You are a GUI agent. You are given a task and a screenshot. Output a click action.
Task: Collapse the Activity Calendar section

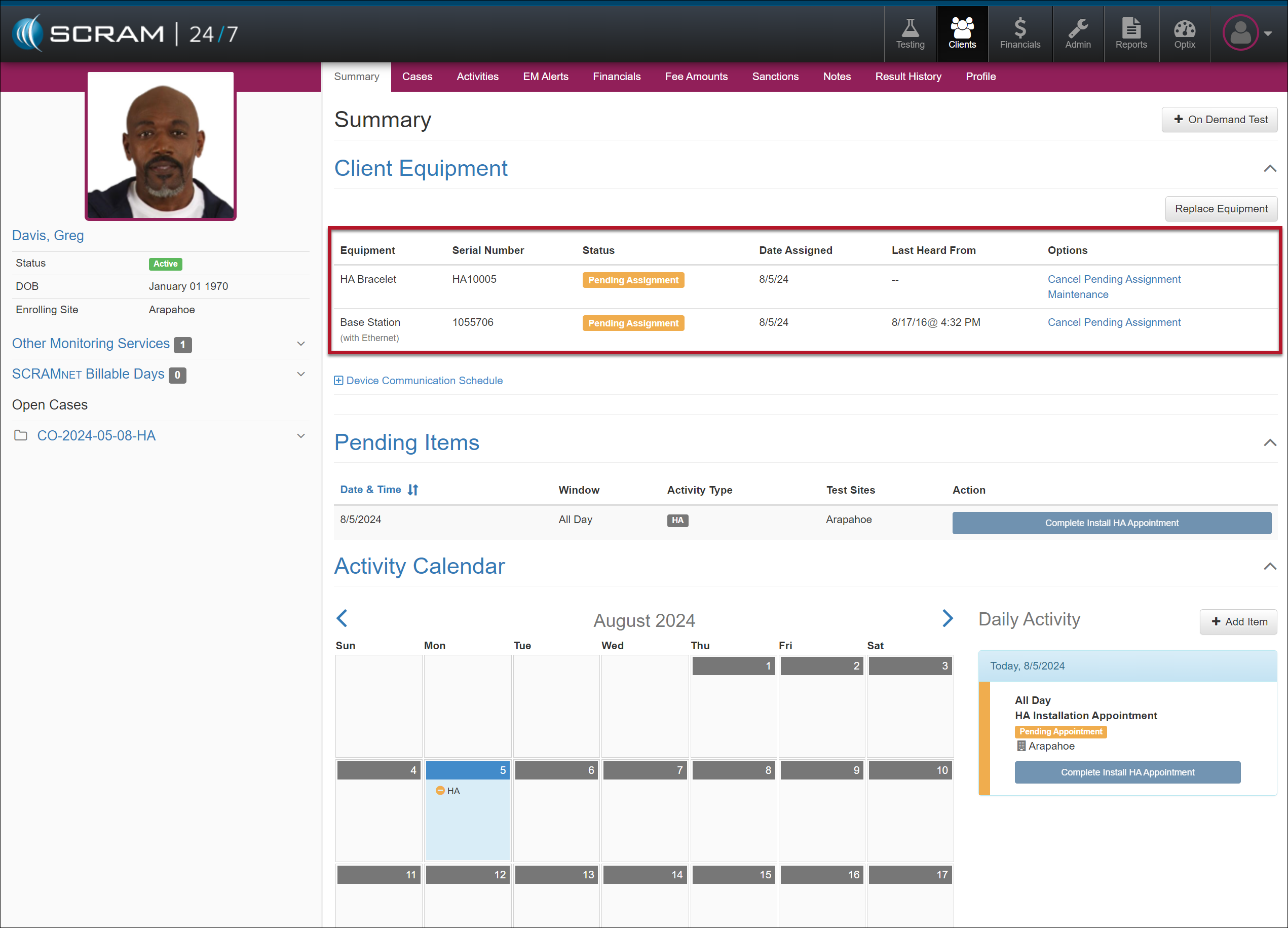(1269, 566)
